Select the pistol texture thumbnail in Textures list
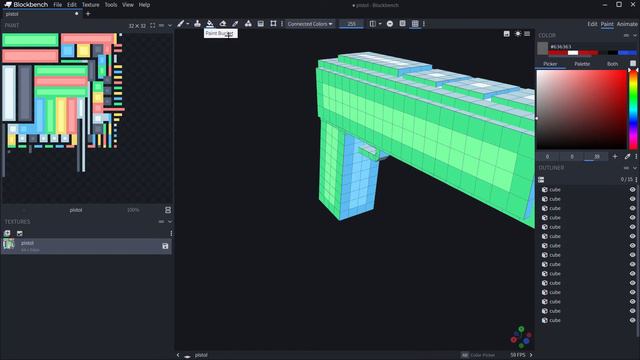 (x=9, y=244)
